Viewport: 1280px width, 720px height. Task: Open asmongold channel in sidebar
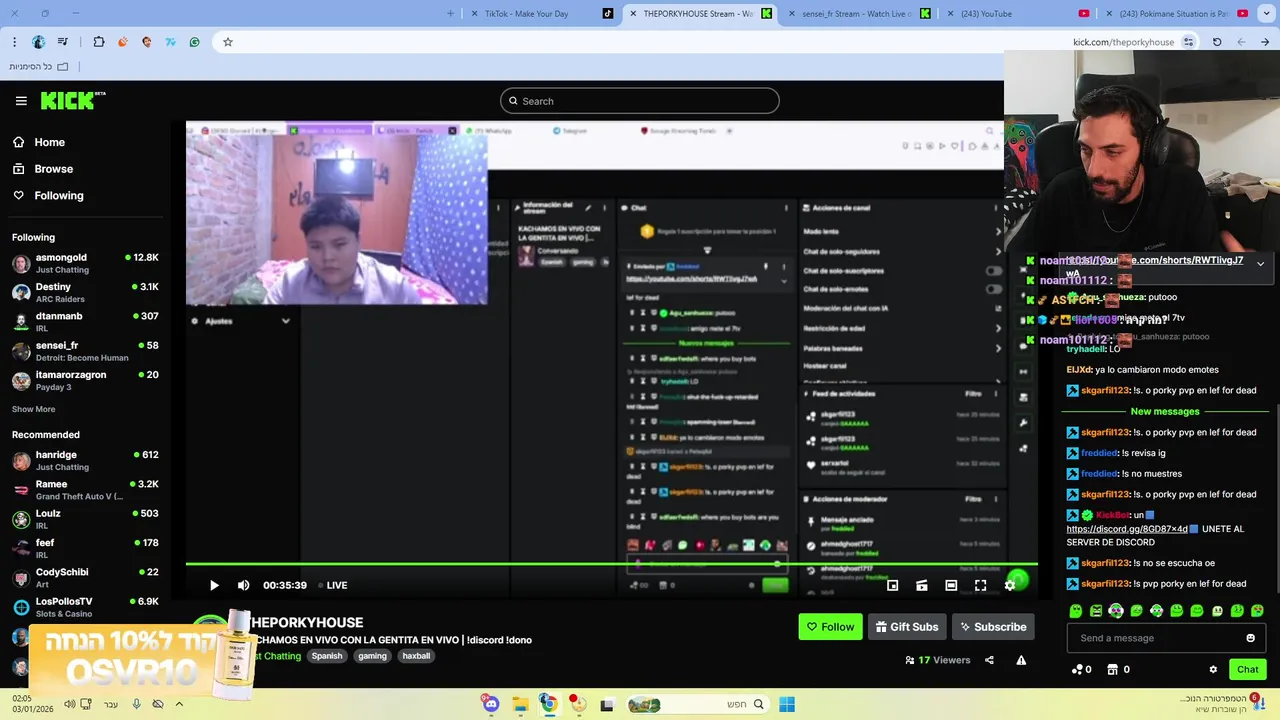85,263
